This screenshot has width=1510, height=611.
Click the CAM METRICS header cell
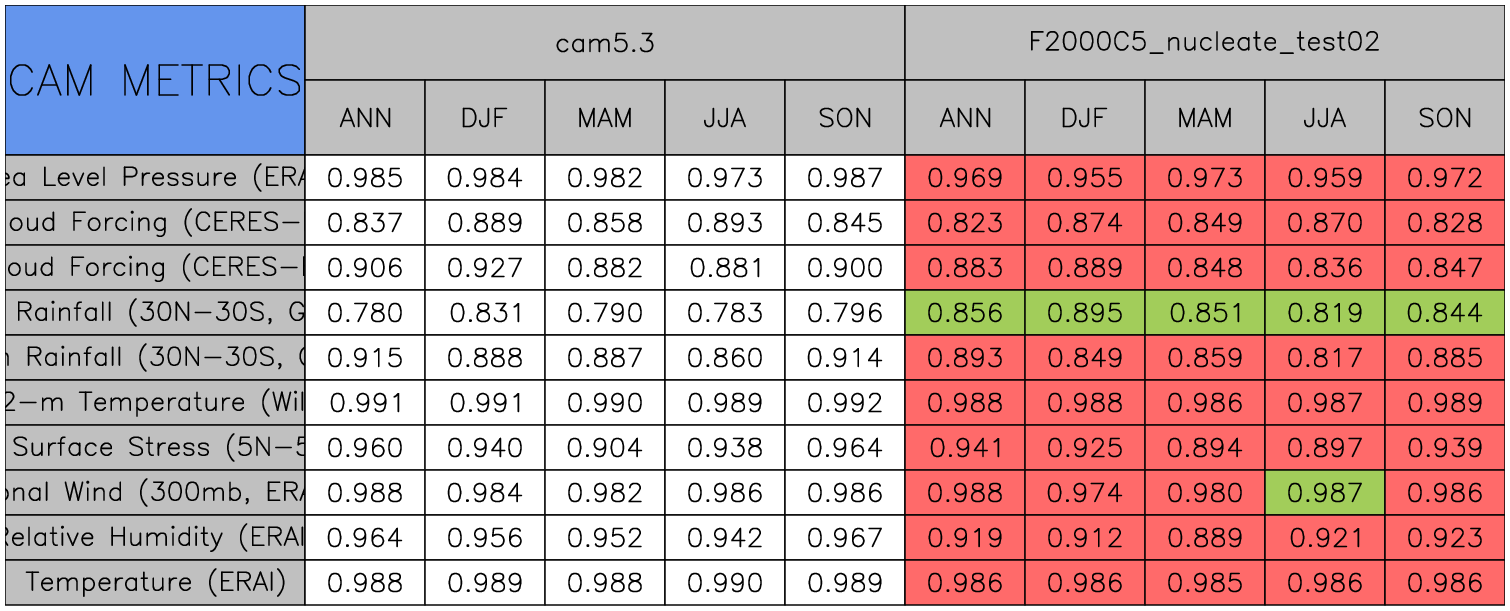(155, 80)
